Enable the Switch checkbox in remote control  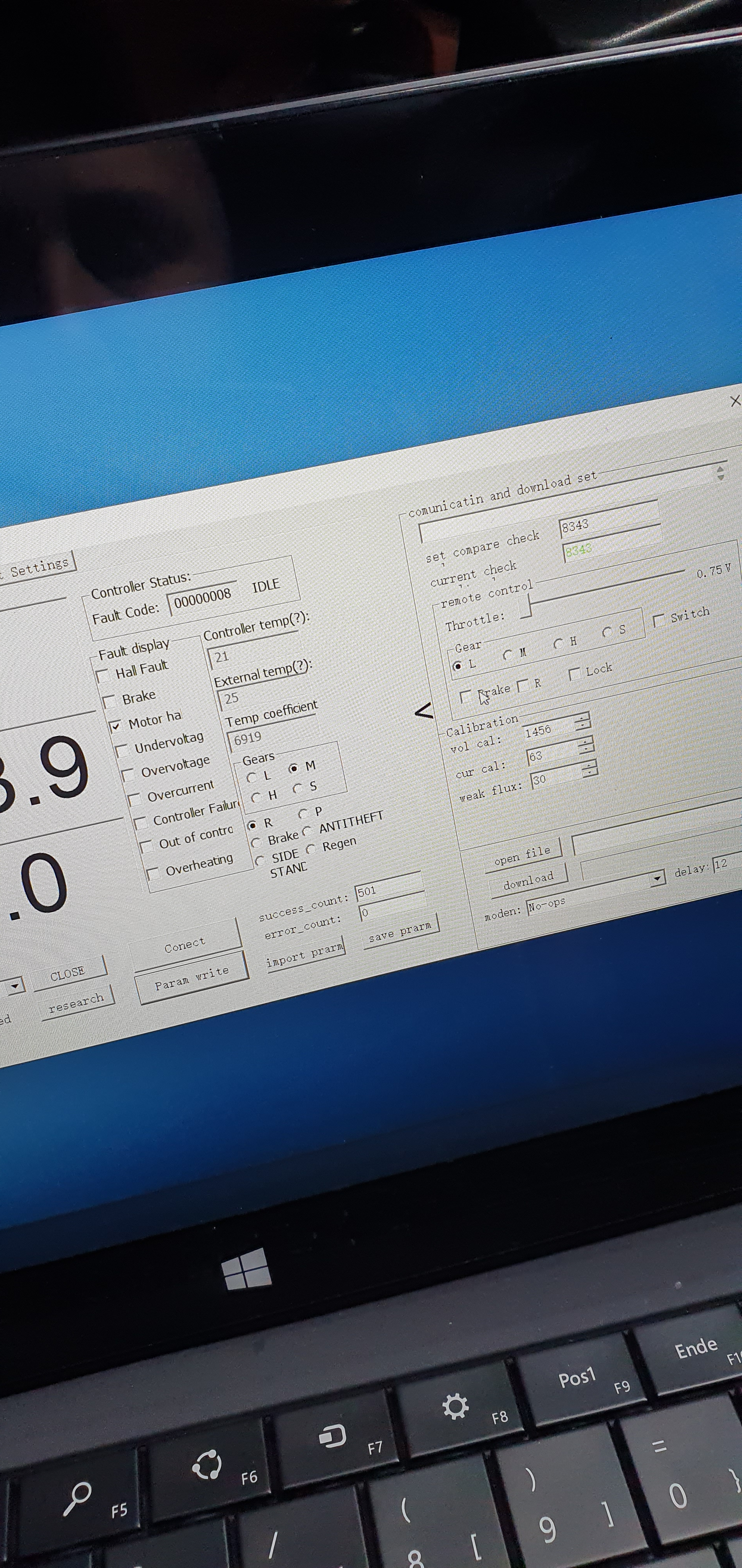(659, 620)
